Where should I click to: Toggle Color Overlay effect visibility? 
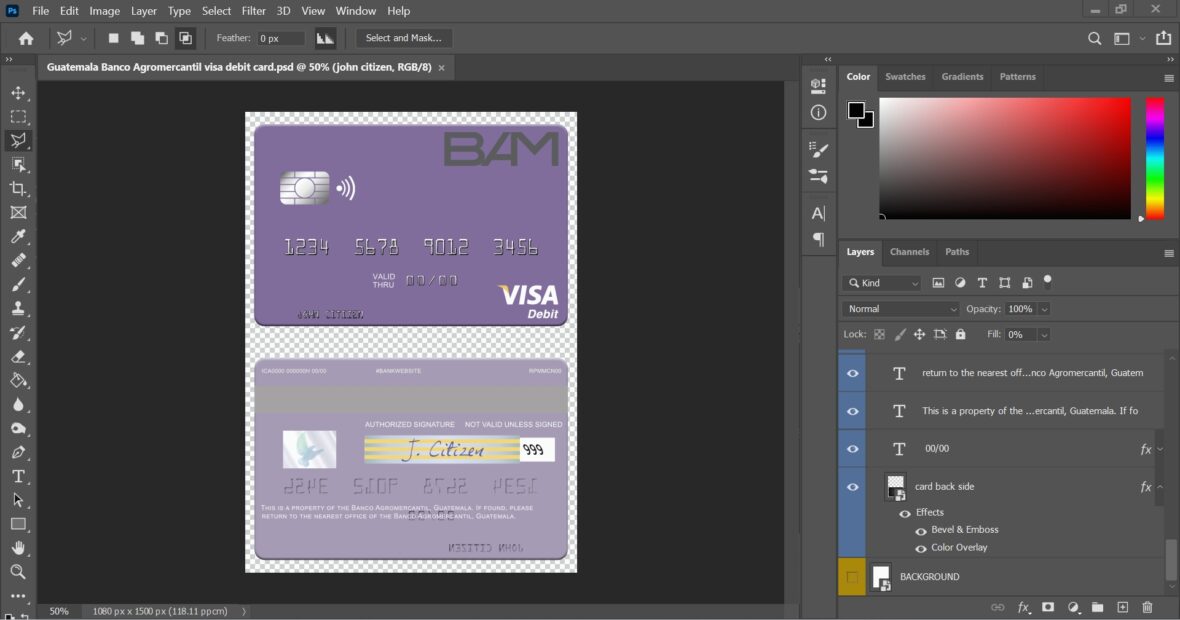tap(920, 549)
